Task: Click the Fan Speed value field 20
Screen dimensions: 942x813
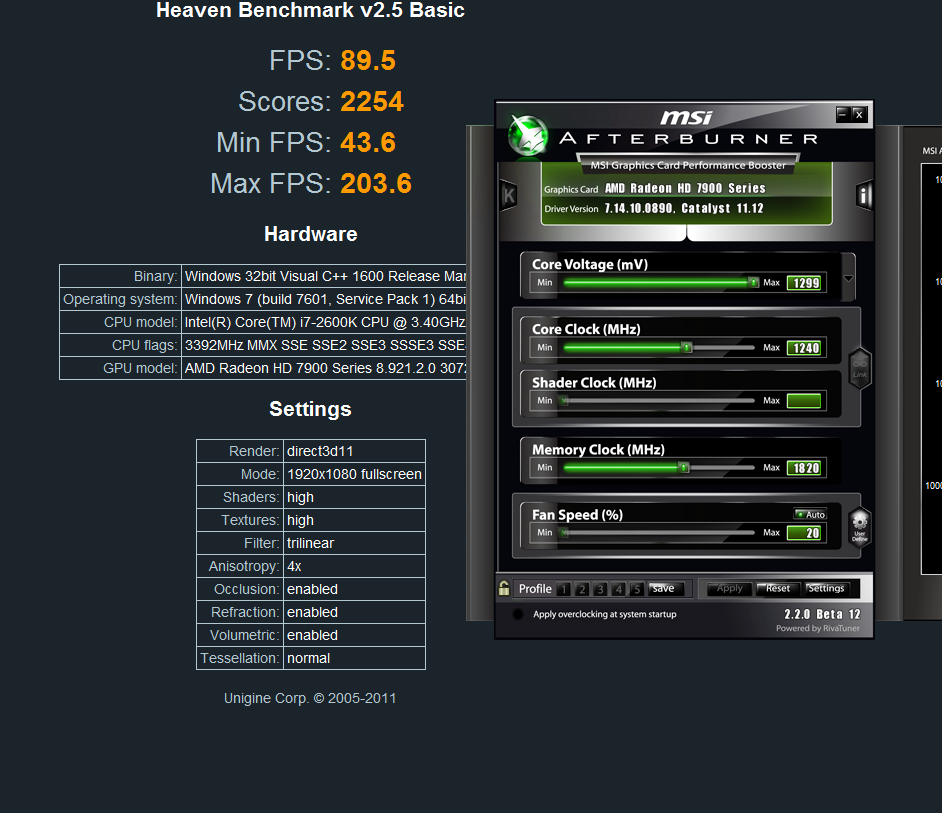Action: [x=804, y=533]
